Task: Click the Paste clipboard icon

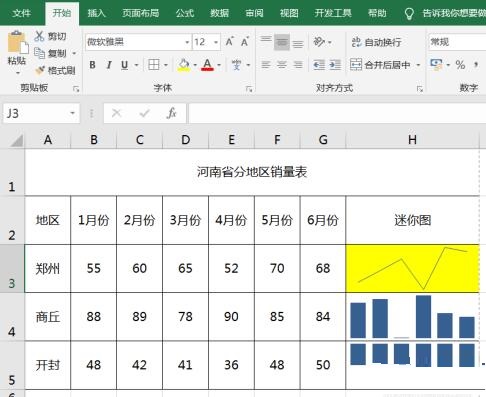Action: 17,42
